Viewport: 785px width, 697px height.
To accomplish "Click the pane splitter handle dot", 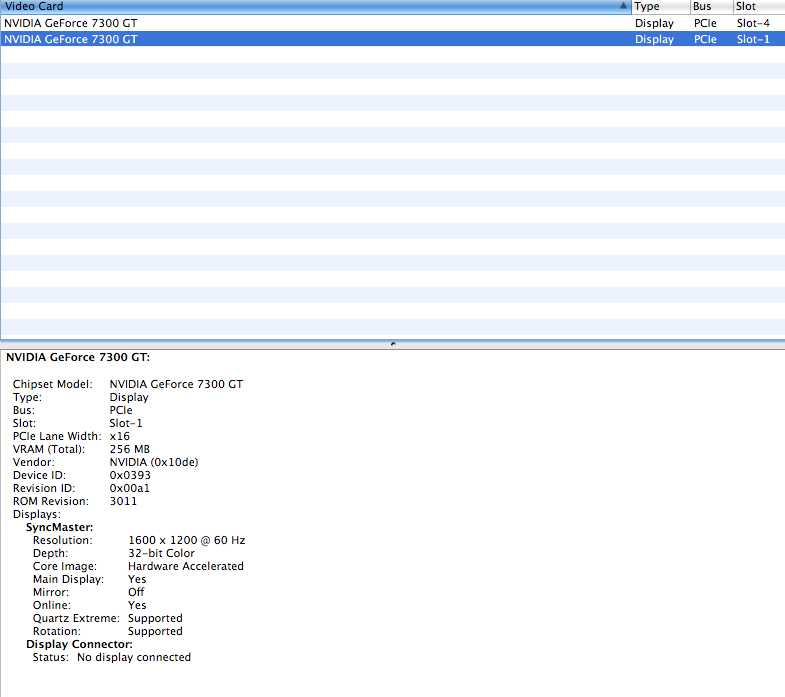I will 393,344.
